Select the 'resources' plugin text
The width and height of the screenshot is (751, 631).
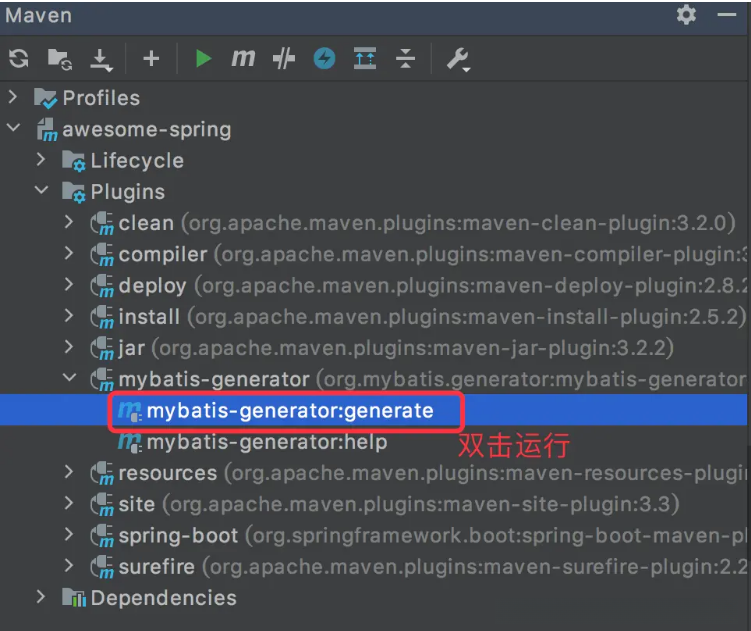pos(168,473)
